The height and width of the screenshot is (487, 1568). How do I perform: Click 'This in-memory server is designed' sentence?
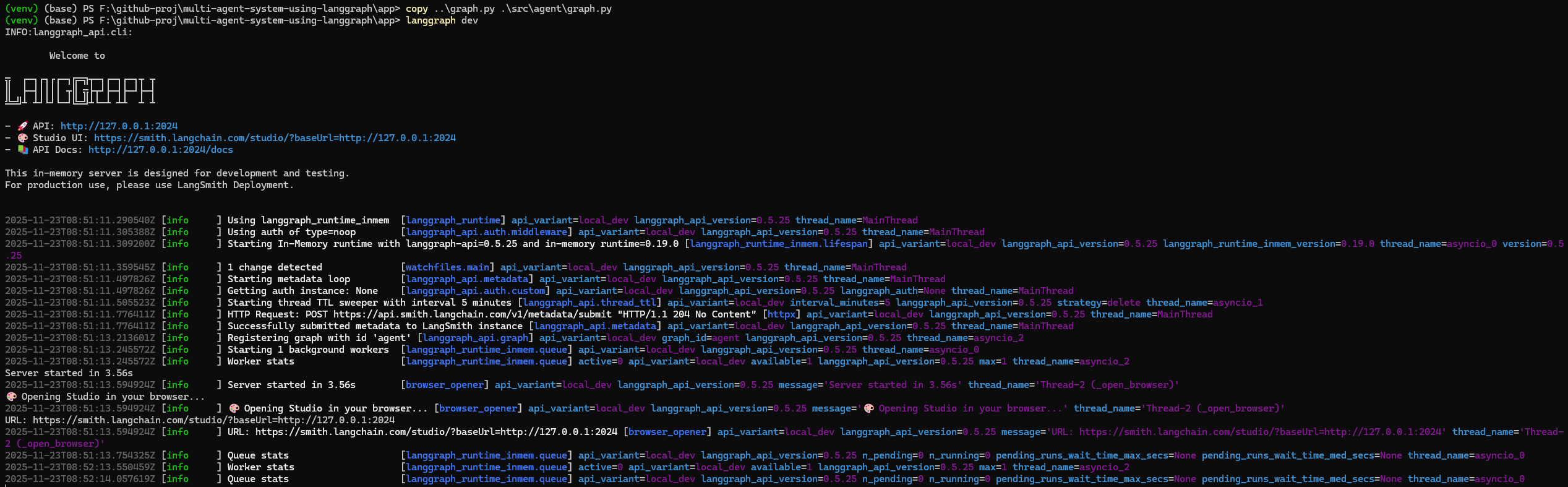pos(177,173)
